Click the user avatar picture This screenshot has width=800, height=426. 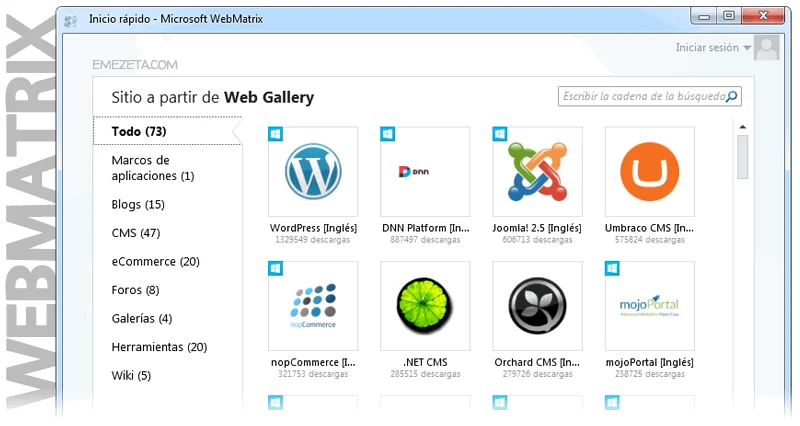pos(766,47)
